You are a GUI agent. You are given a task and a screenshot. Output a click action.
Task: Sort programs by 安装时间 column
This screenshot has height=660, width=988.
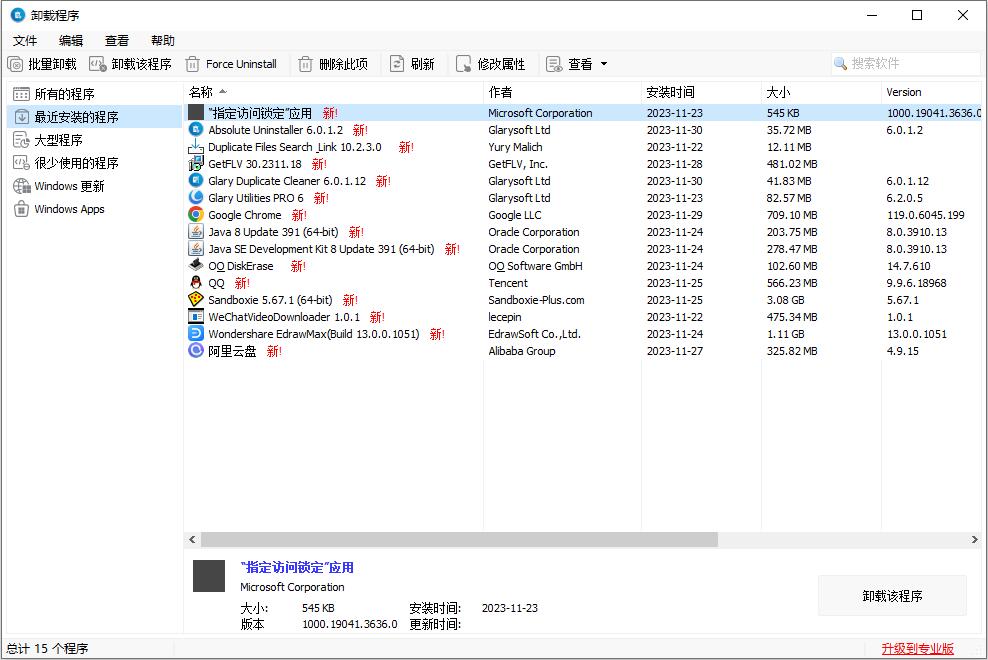pos(669,92)
